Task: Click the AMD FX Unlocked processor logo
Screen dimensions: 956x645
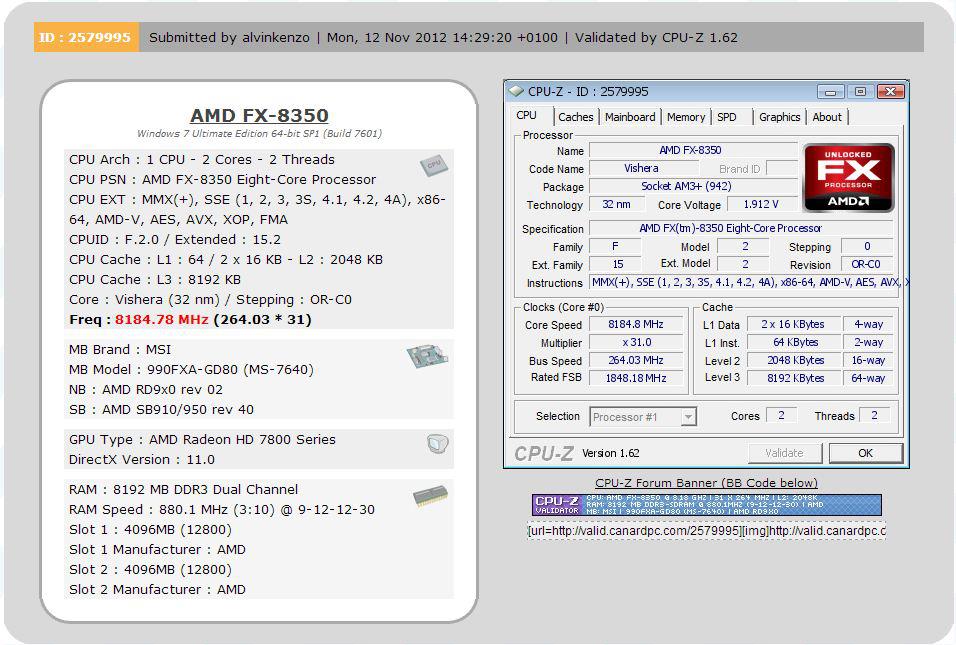Action: coord(848,178)
